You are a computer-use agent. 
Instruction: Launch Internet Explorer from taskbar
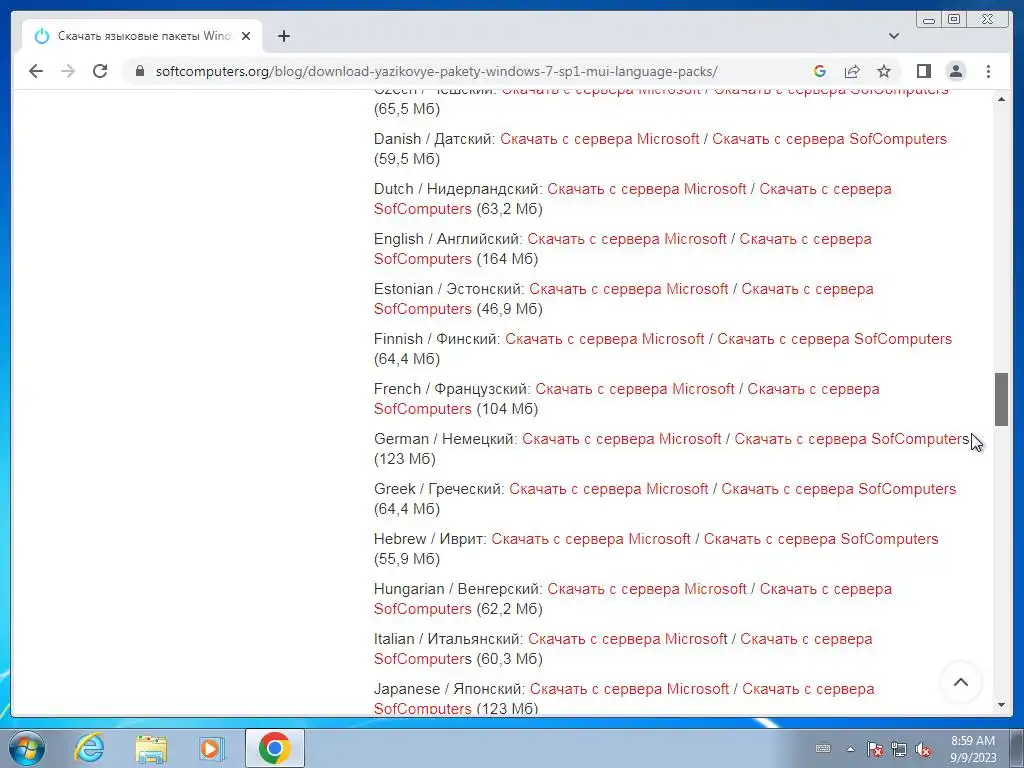click(x=89, y=748)
